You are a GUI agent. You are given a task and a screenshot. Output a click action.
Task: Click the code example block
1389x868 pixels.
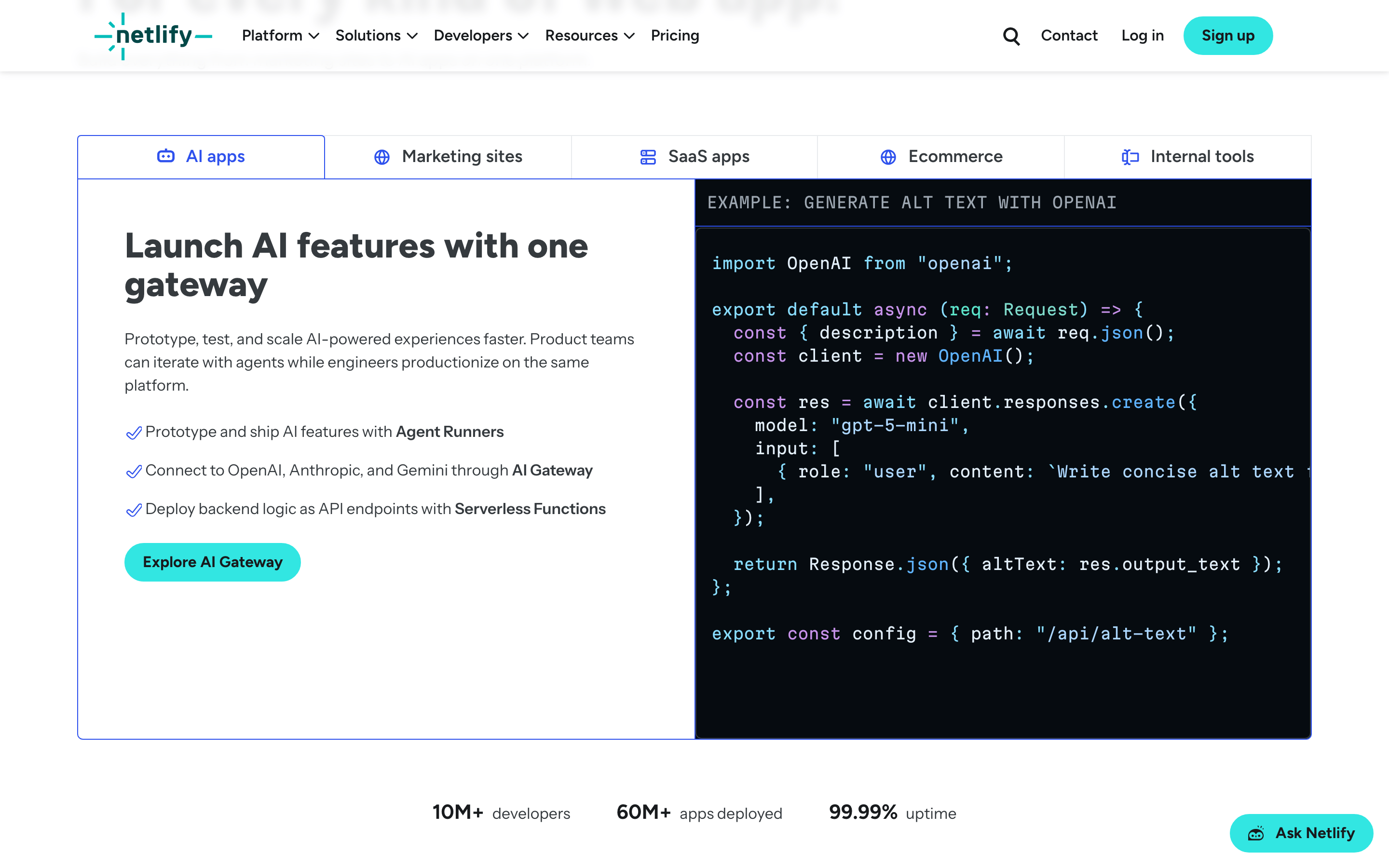1003,482
